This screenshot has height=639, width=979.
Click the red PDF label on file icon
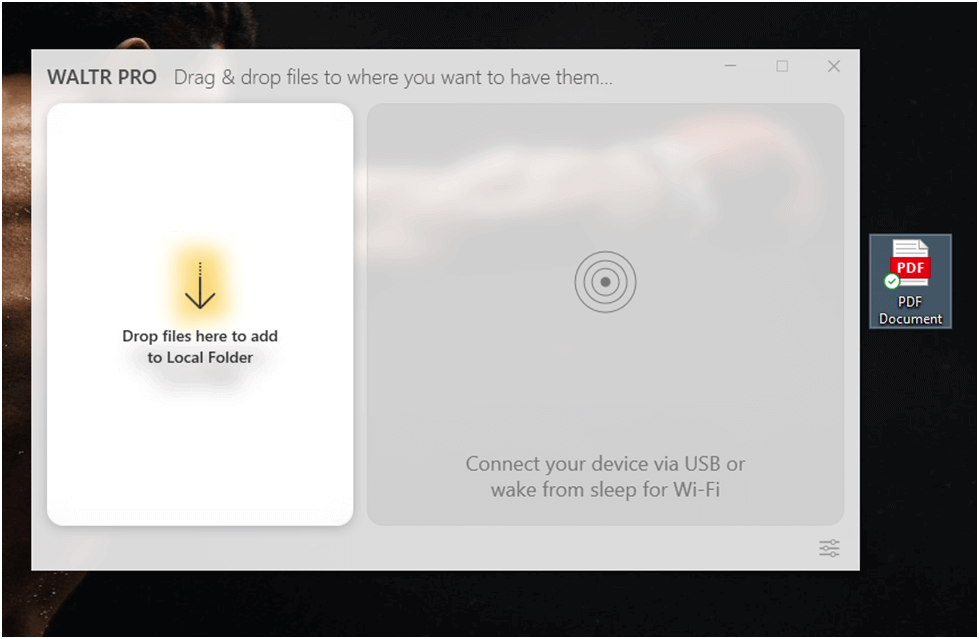910,267
